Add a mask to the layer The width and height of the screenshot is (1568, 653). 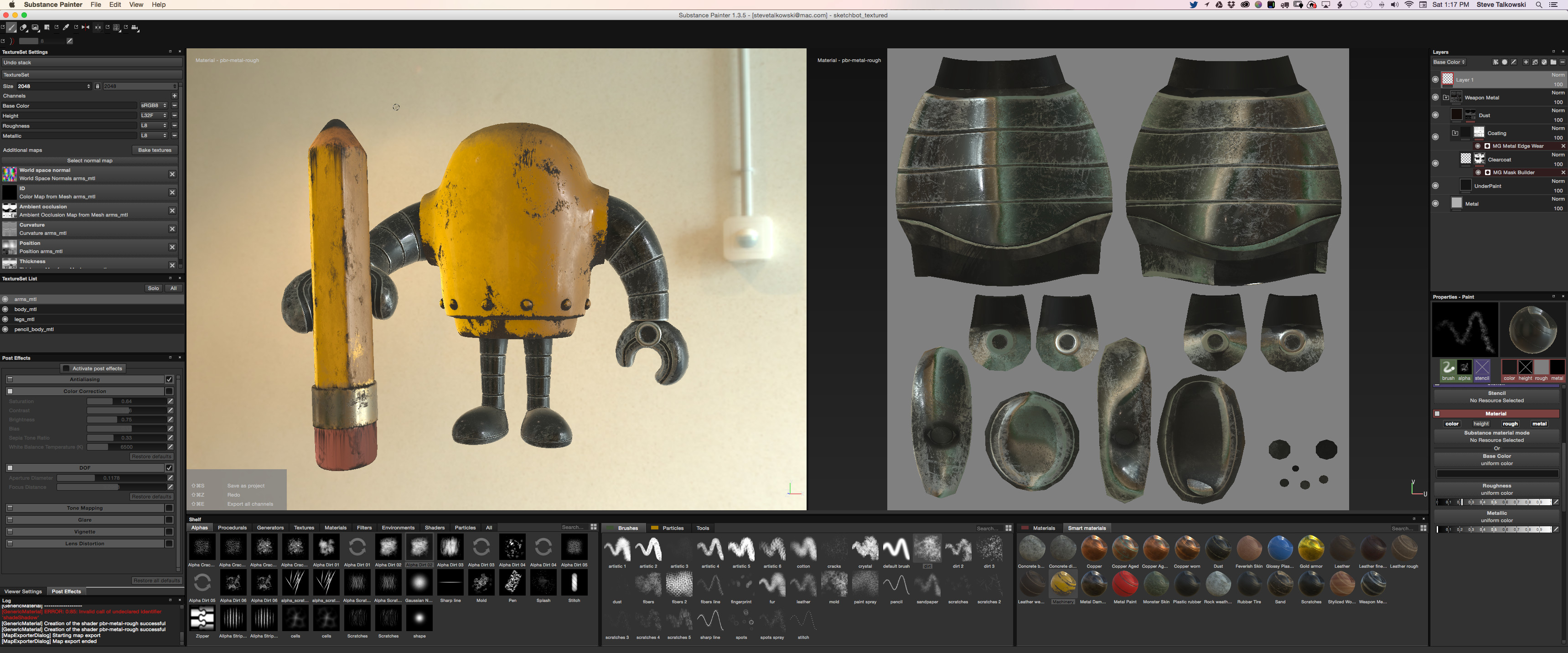[1505, 62]
